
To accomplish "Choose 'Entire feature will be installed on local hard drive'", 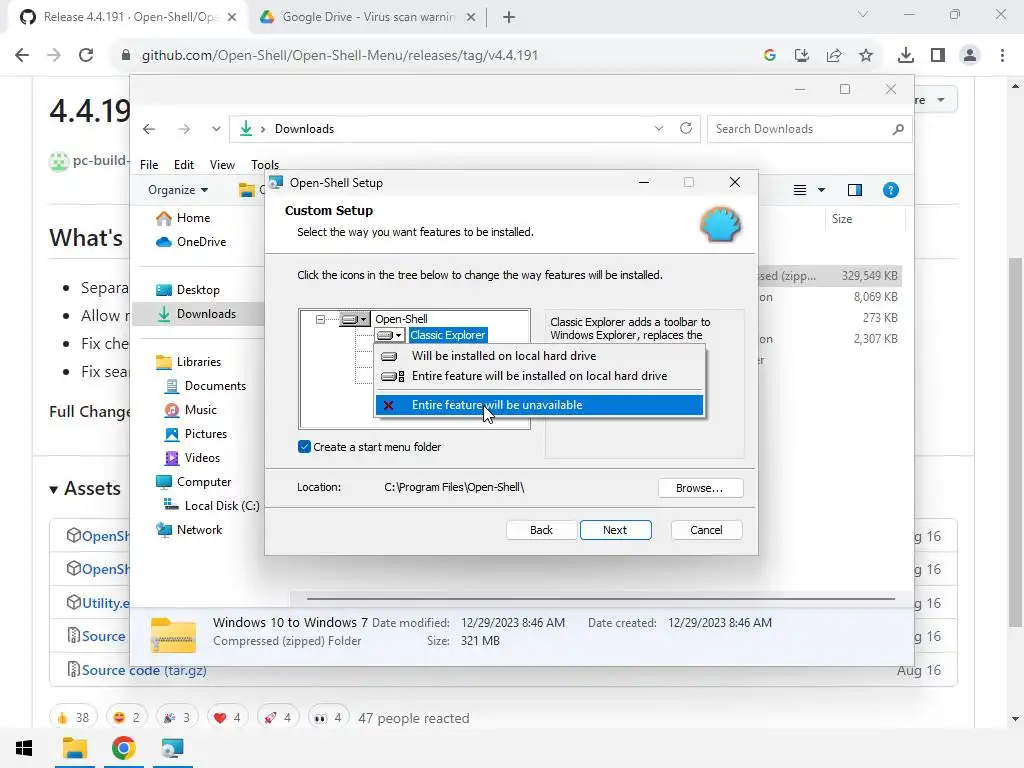I will point(539,376).
